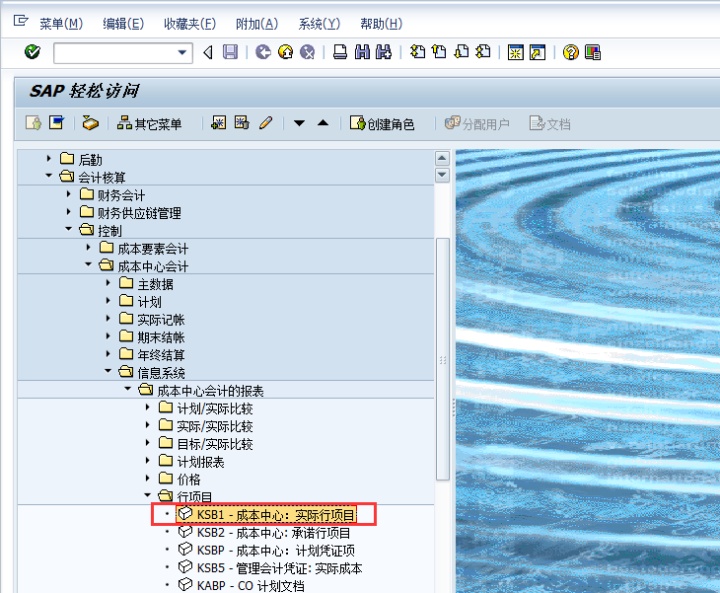Viewport: 720px width, 593px height.
Task: Expand the 财务会计 folder
Action: click(68, 194)
